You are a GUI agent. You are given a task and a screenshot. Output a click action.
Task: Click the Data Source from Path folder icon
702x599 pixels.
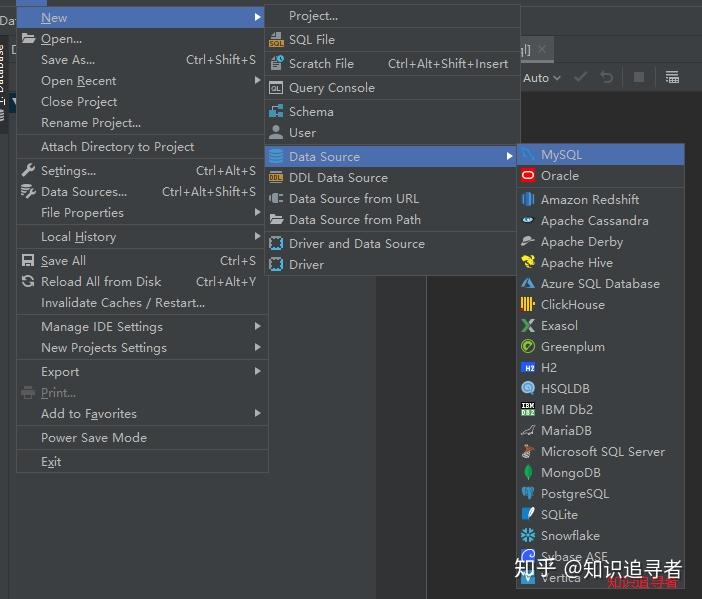click(276, 219)
